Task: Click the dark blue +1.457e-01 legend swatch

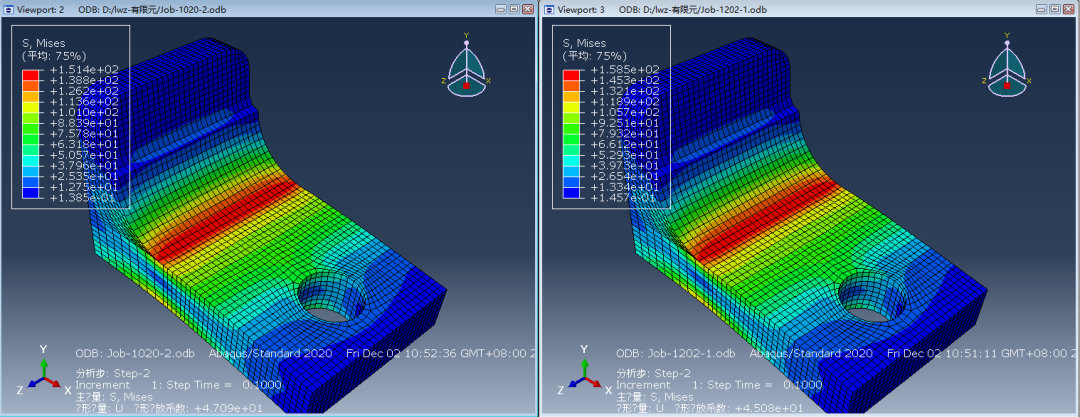Action: click(x=572, y=194)
